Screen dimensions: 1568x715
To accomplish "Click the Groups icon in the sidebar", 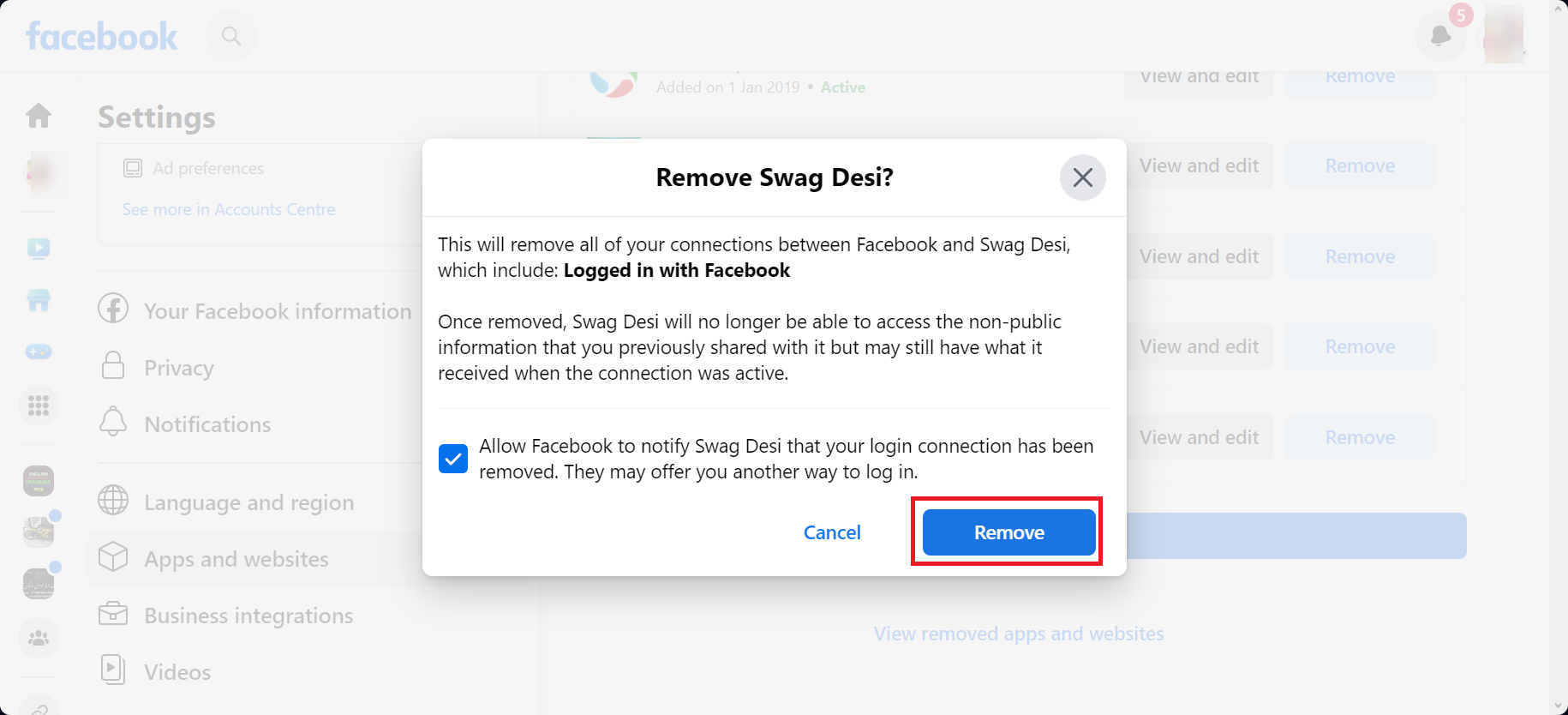I will (x=38, y=637).
